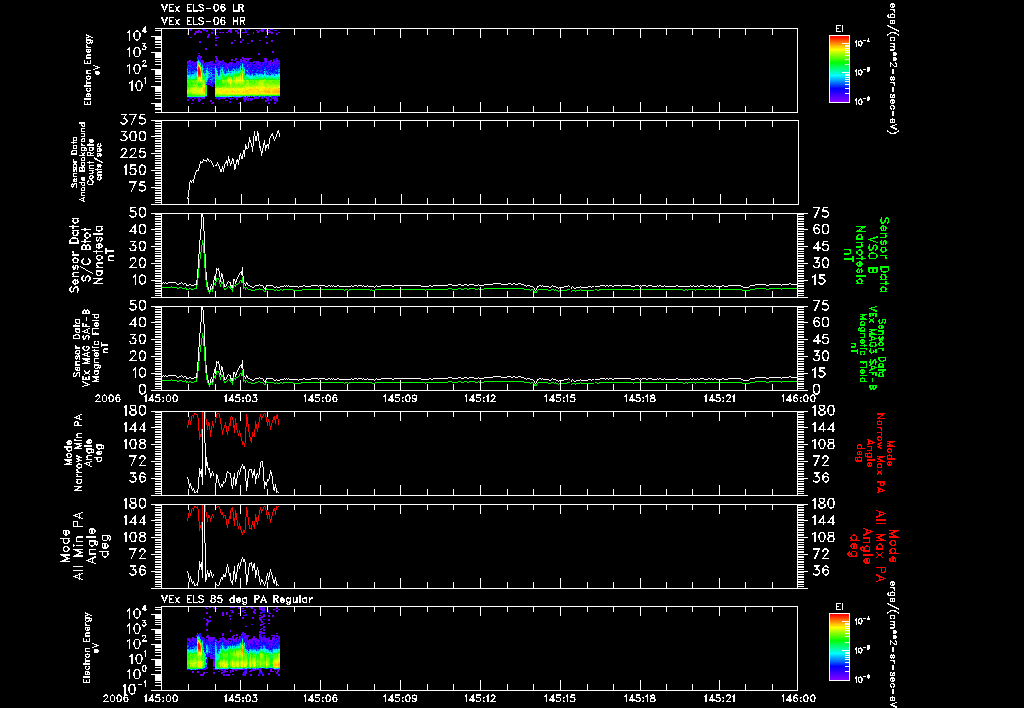The width and height of the screenshot is (1024, 708).
Task: Click the '30' tick on the VEx MAG SAF-B left axis
Action: 138,340
